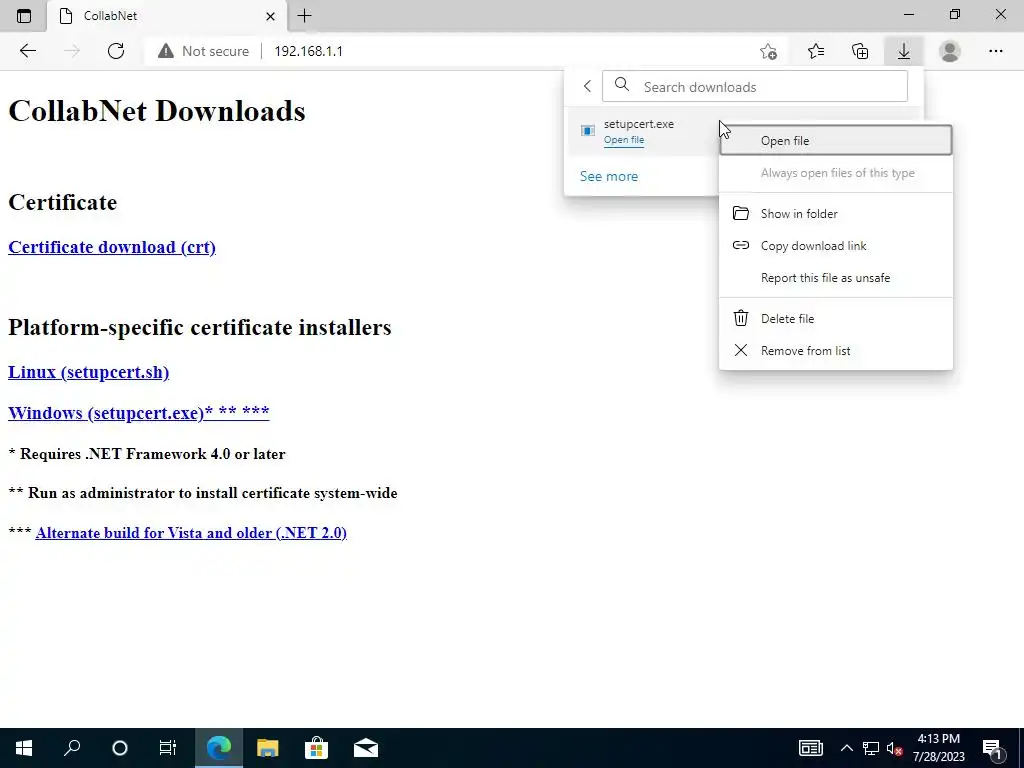1024x768 pixels.
Task: Open the Windows Start menu
Action: [x=24, y=748]
